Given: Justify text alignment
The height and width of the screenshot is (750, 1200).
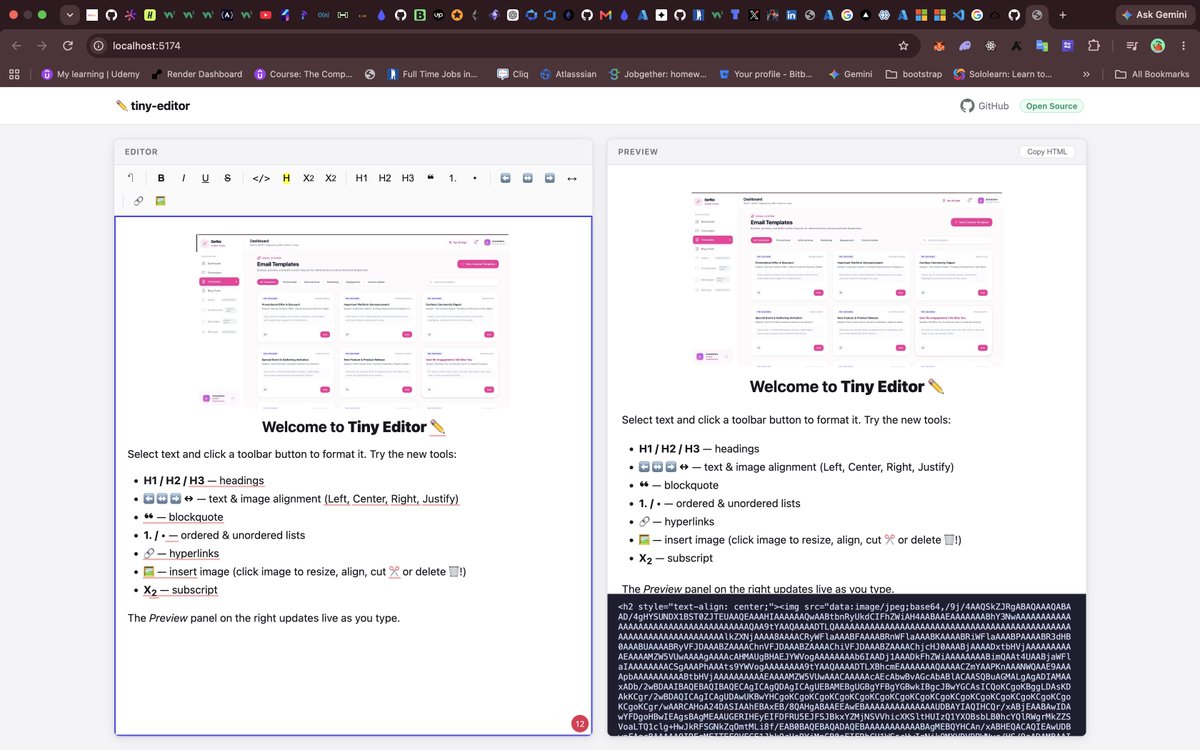Looking at the screenshot, I should coord(571,178).
